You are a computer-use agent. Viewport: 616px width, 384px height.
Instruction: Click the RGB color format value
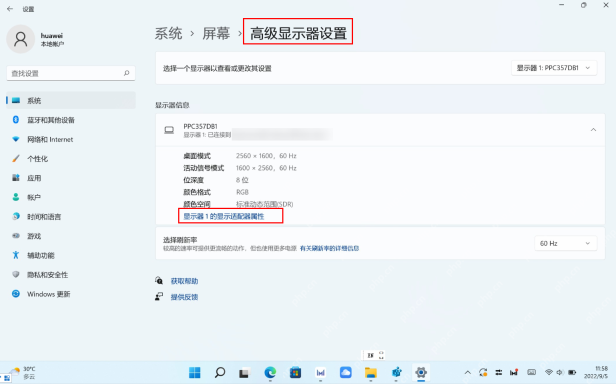(242, 192)
